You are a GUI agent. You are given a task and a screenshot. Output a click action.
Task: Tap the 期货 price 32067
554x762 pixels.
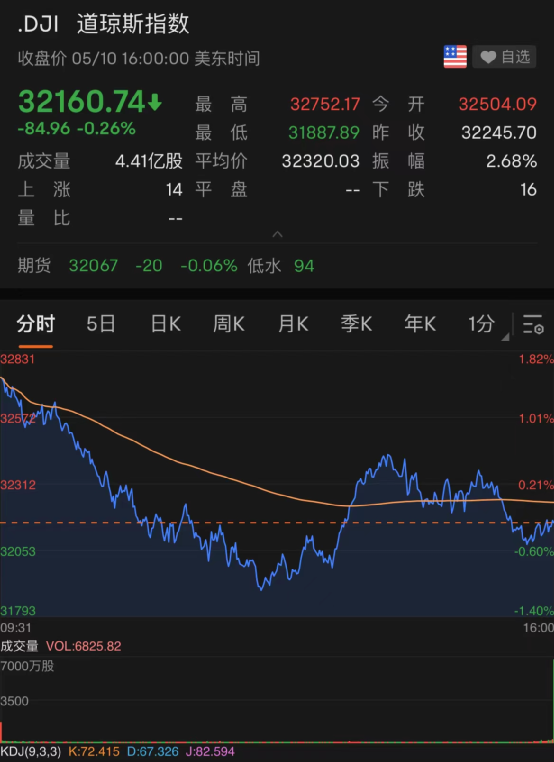tap(93, 266)
